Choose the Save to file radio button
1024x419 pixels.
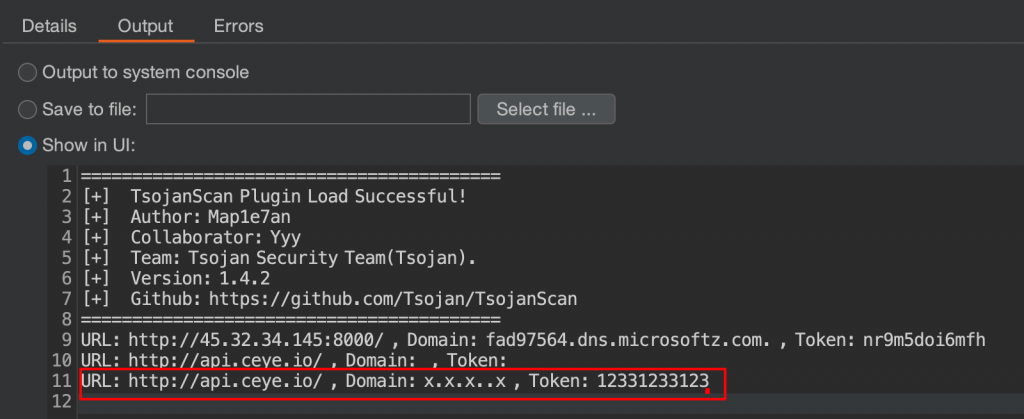click(x=28, y=109)
